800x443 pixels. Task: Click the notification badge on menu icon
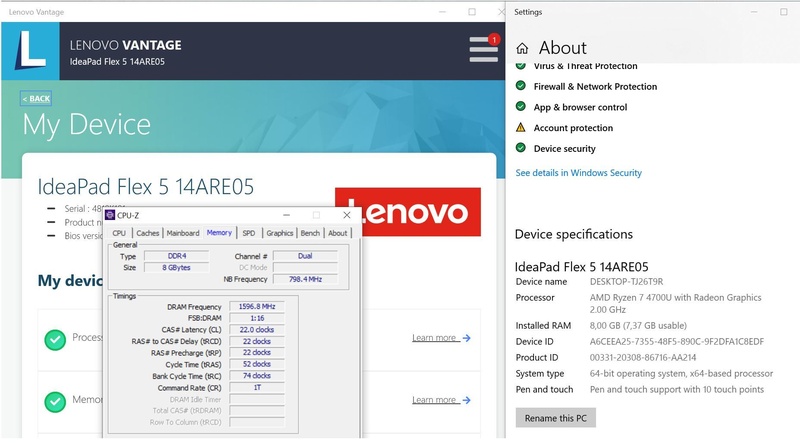pyautogui.click(x=493, y=39)
